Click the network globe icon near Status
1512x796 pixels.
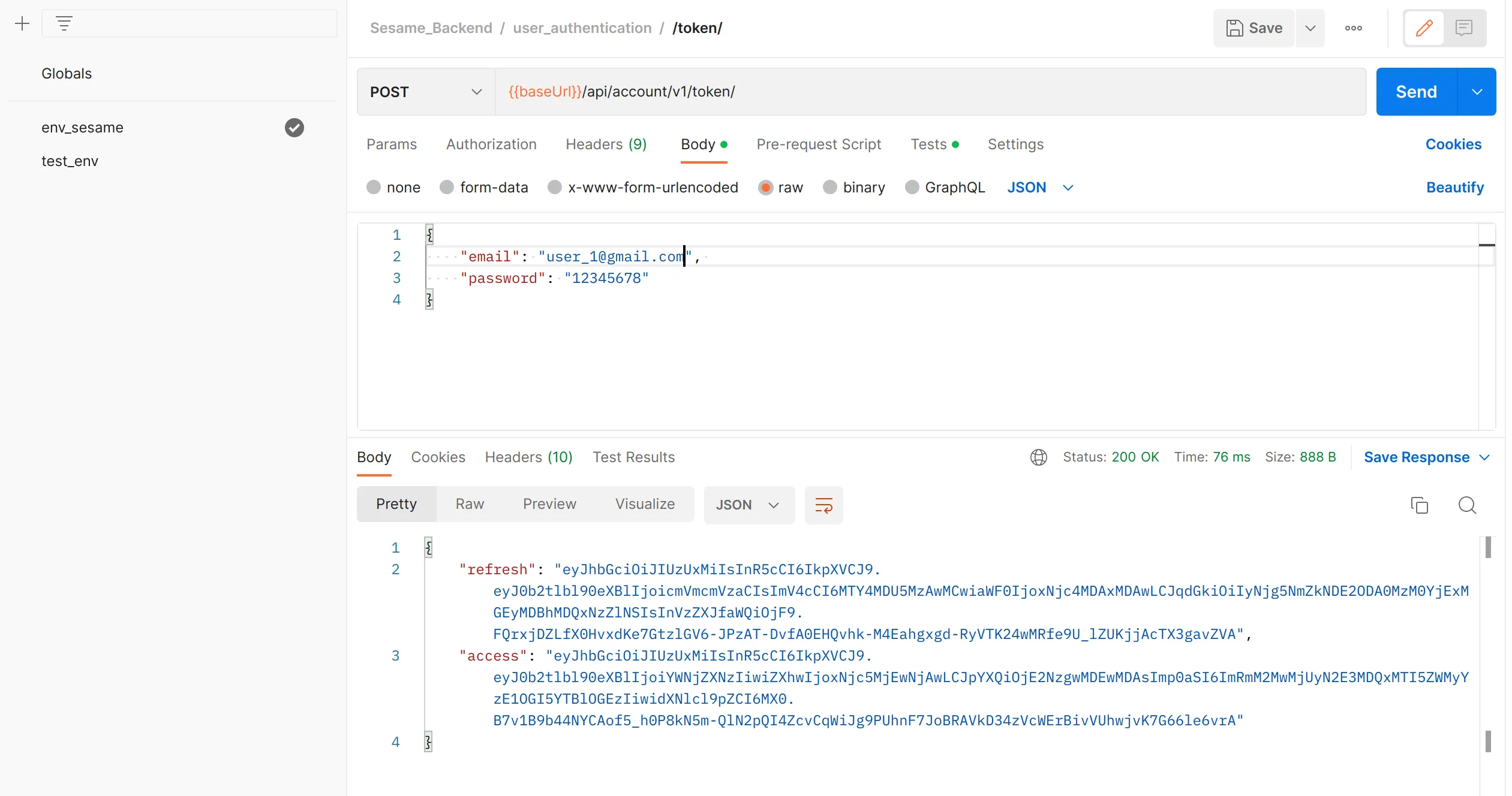(x=1038, y=457)
